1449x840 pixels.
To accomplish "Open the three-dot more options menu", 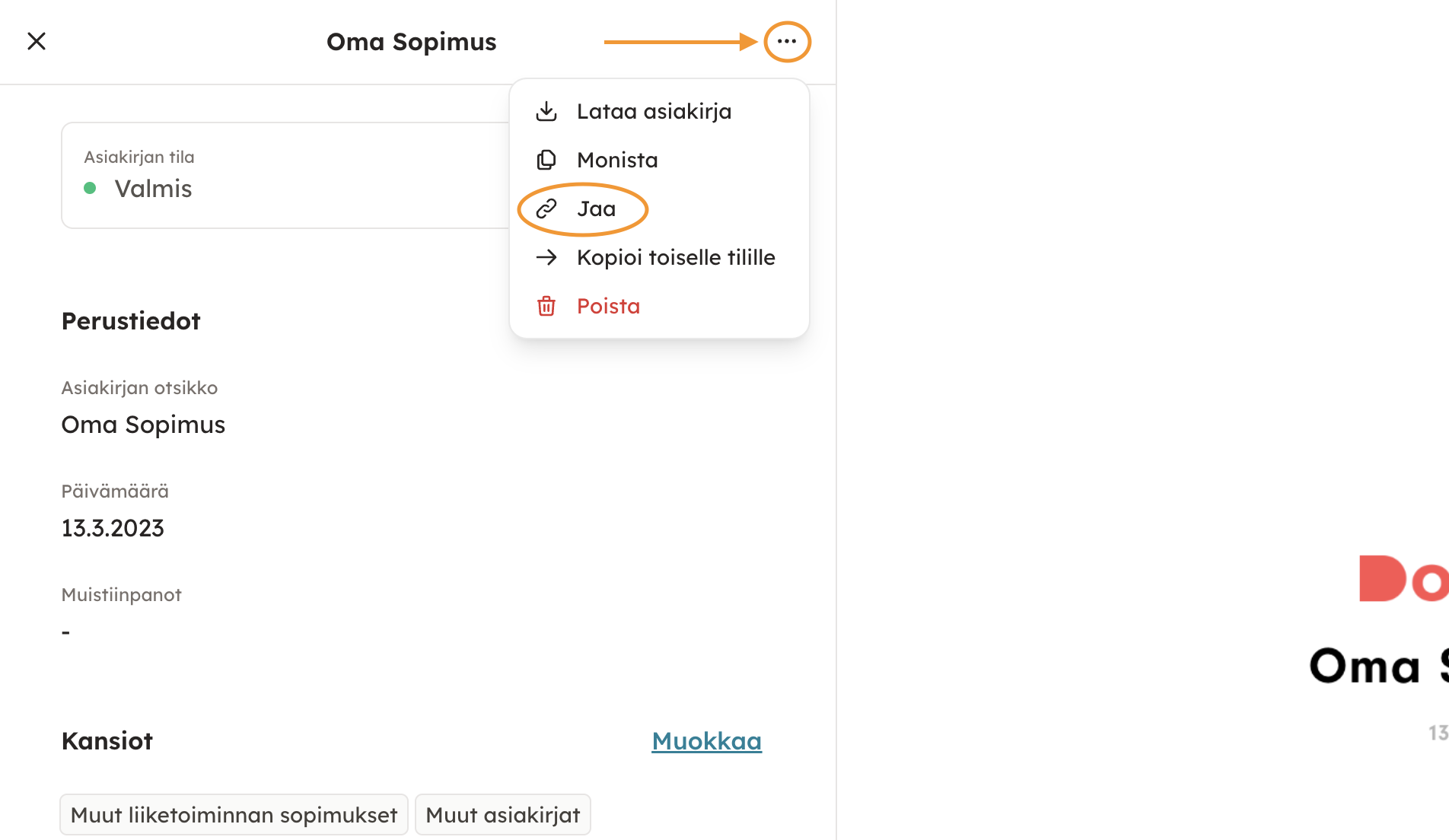I will pos(787,42).
